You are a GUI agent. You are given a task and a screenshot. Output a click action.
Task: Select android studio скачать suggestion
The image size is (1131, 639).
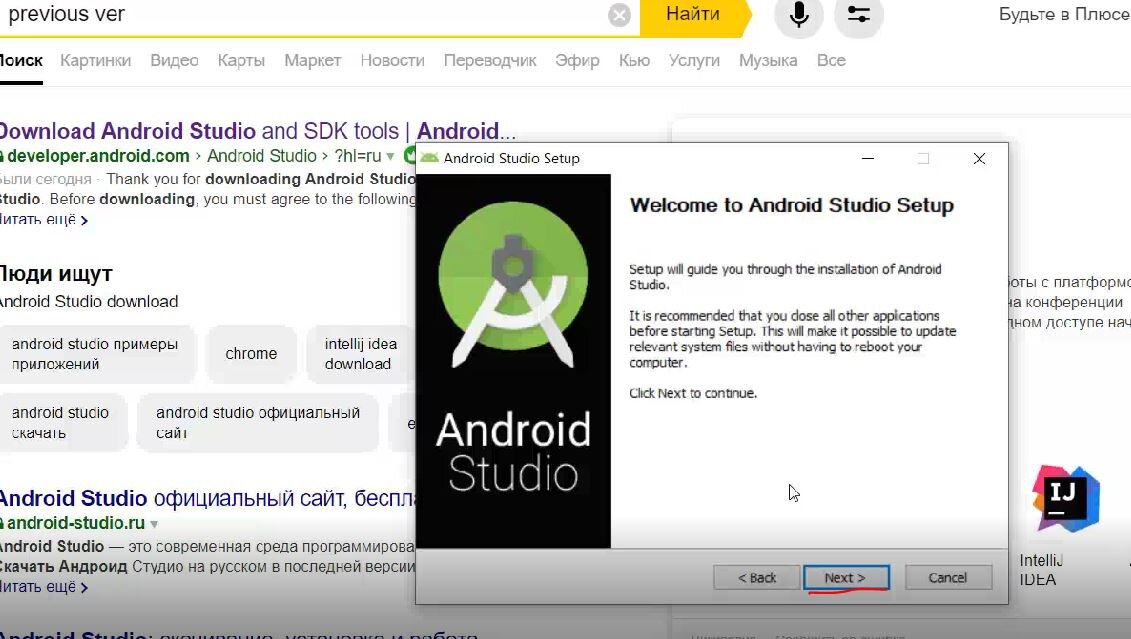62,423
